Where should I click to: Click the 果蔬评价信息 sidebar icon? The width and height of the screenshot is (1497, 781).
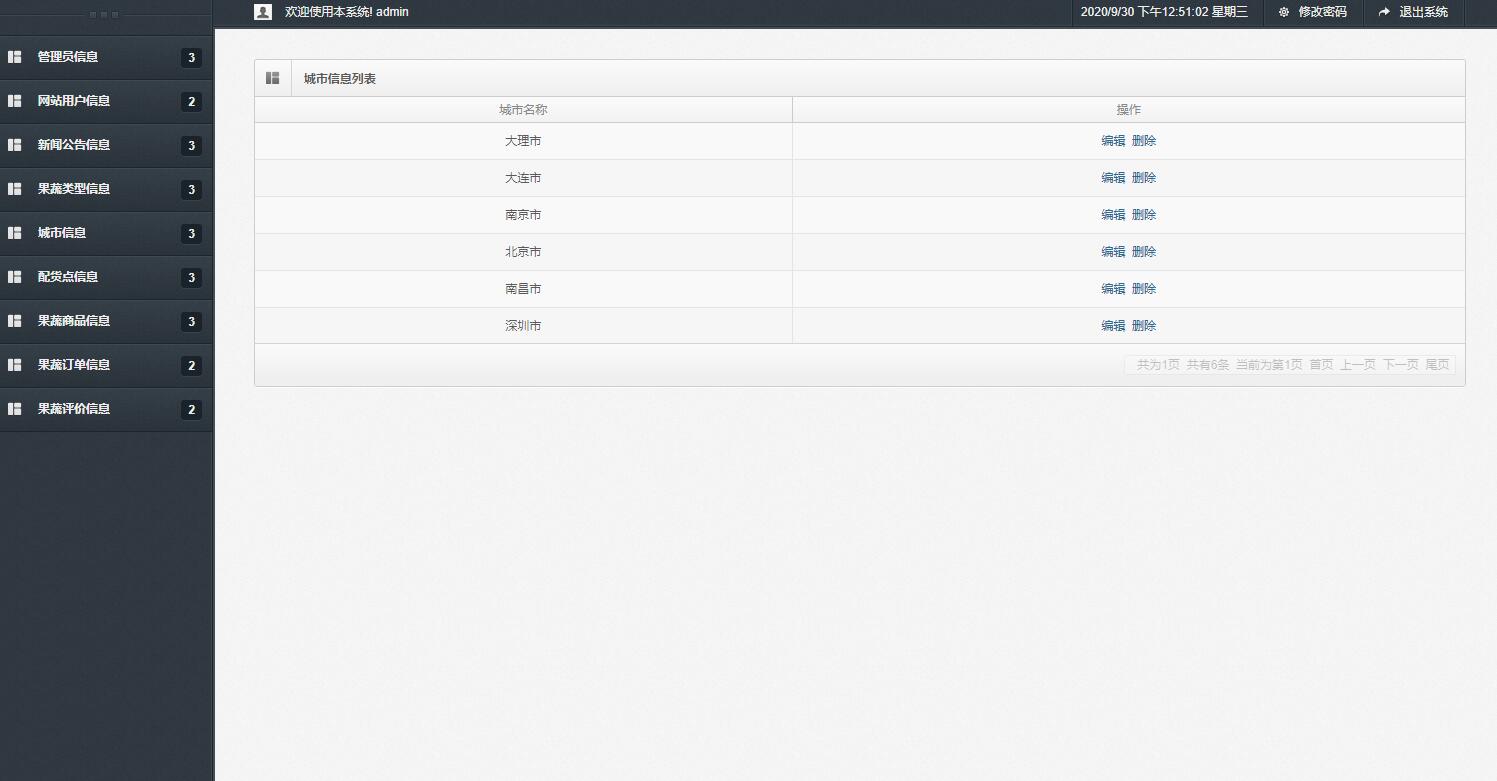coord(15,409)
